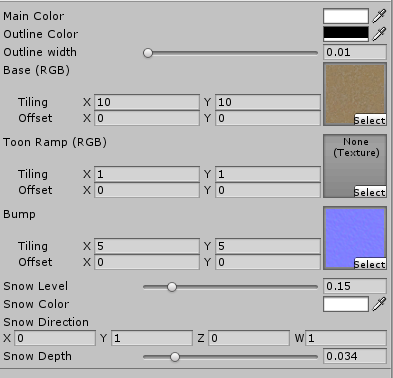The height and width of the screenshot is (378, 393).
Task: Open the Main Color swatch
Action: coord(346,16)
